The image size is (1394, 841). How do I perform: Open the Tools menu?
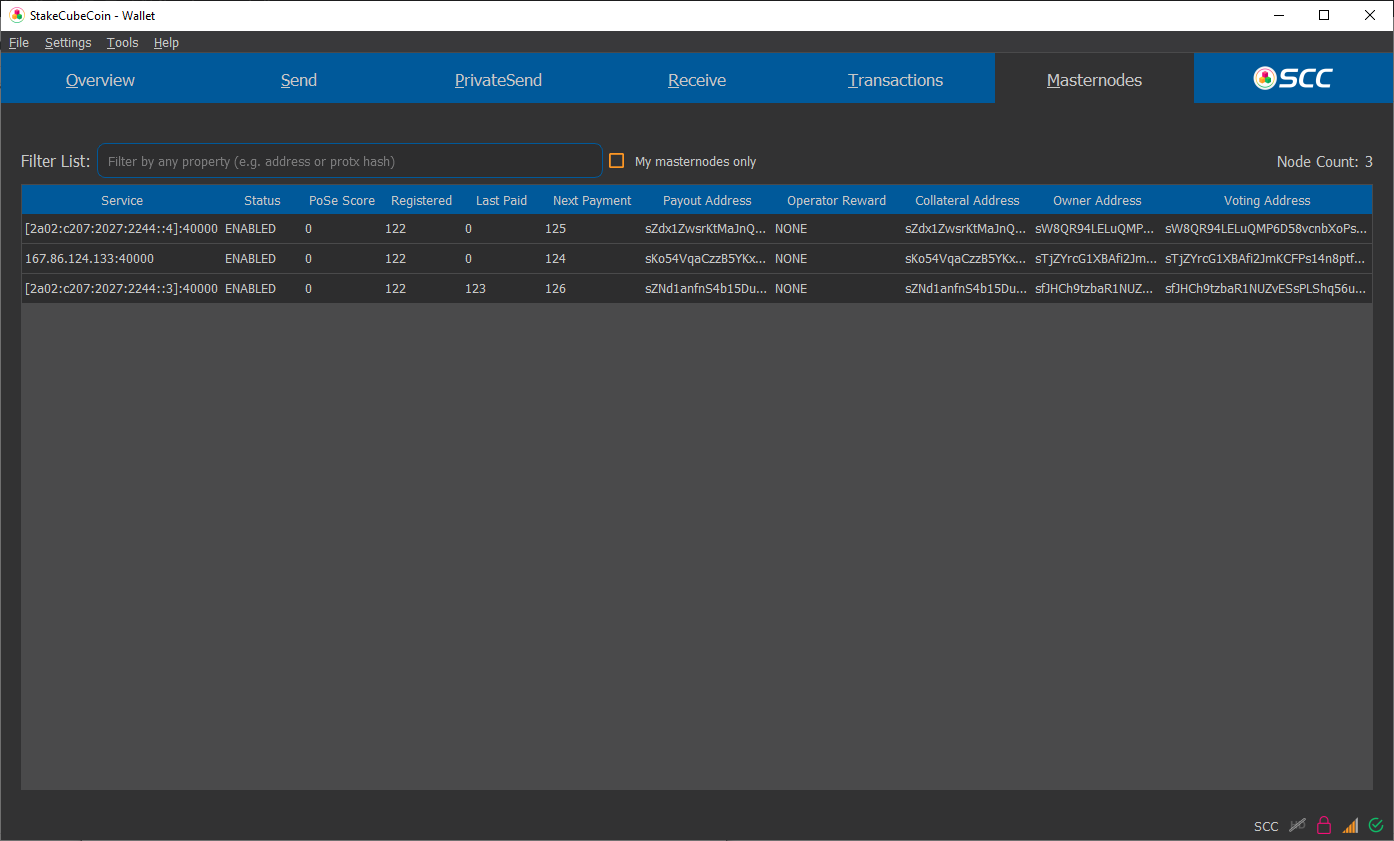click(122, 42)
